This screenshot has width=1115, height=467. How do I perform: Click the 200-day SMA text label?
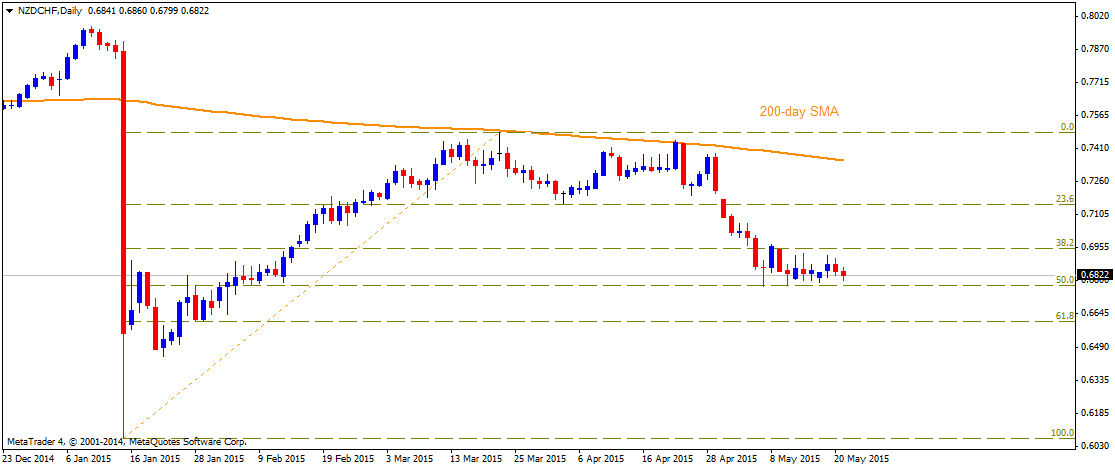(x=797, y=112)
